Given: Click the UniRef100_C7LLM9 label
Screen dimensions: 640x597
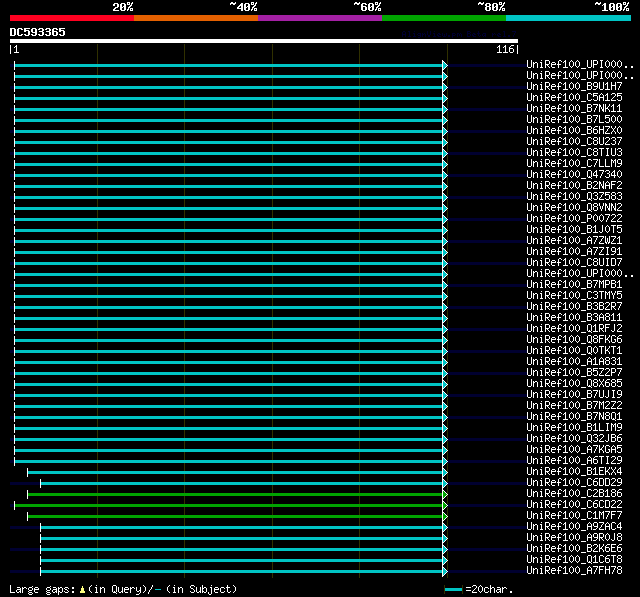Looking at the screenshot, I should [574, 164].
